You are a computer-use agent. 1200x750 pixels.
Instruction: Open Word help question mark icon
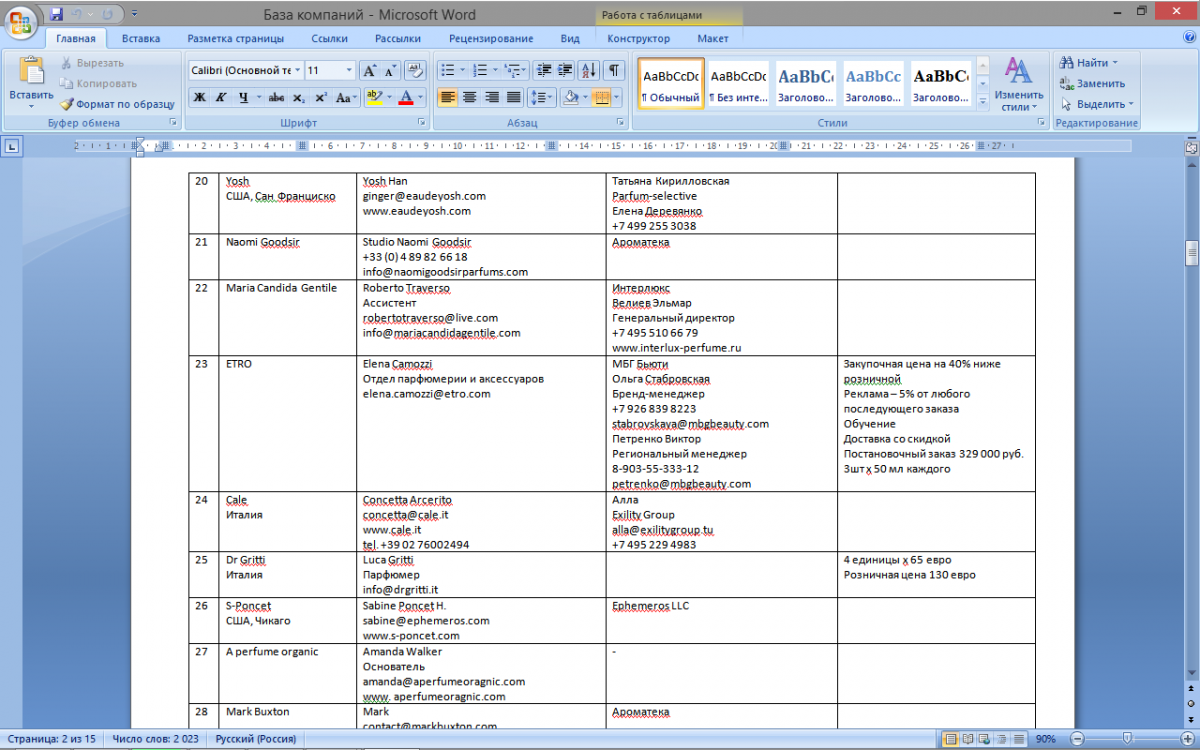click(1189, 38)
